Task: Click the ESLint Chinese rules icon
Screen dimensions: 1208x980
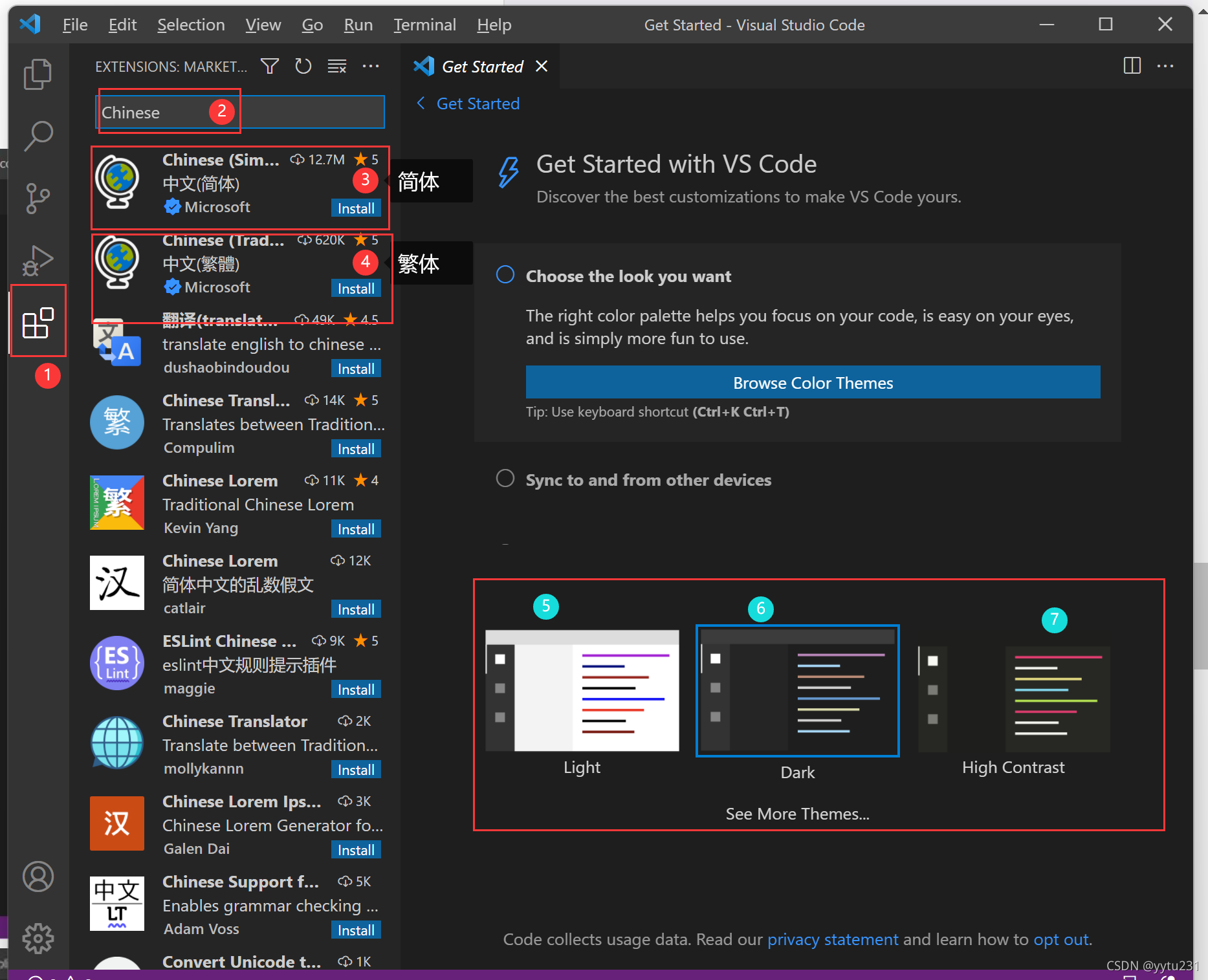Action: [117, 664]
